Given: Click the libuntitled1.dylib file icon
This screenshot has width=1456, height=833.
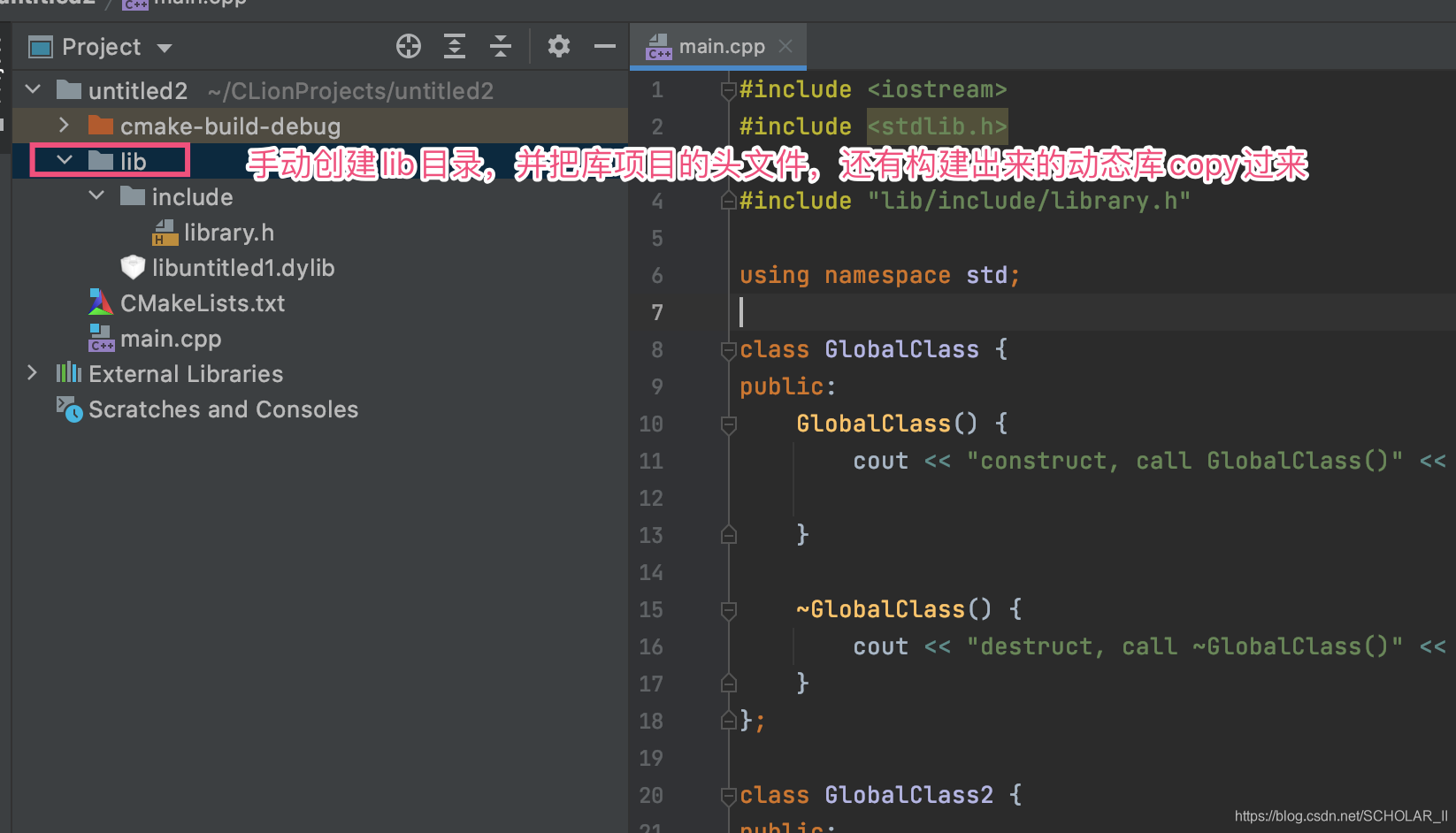Looking at the screenshot, I should [133, 267].
